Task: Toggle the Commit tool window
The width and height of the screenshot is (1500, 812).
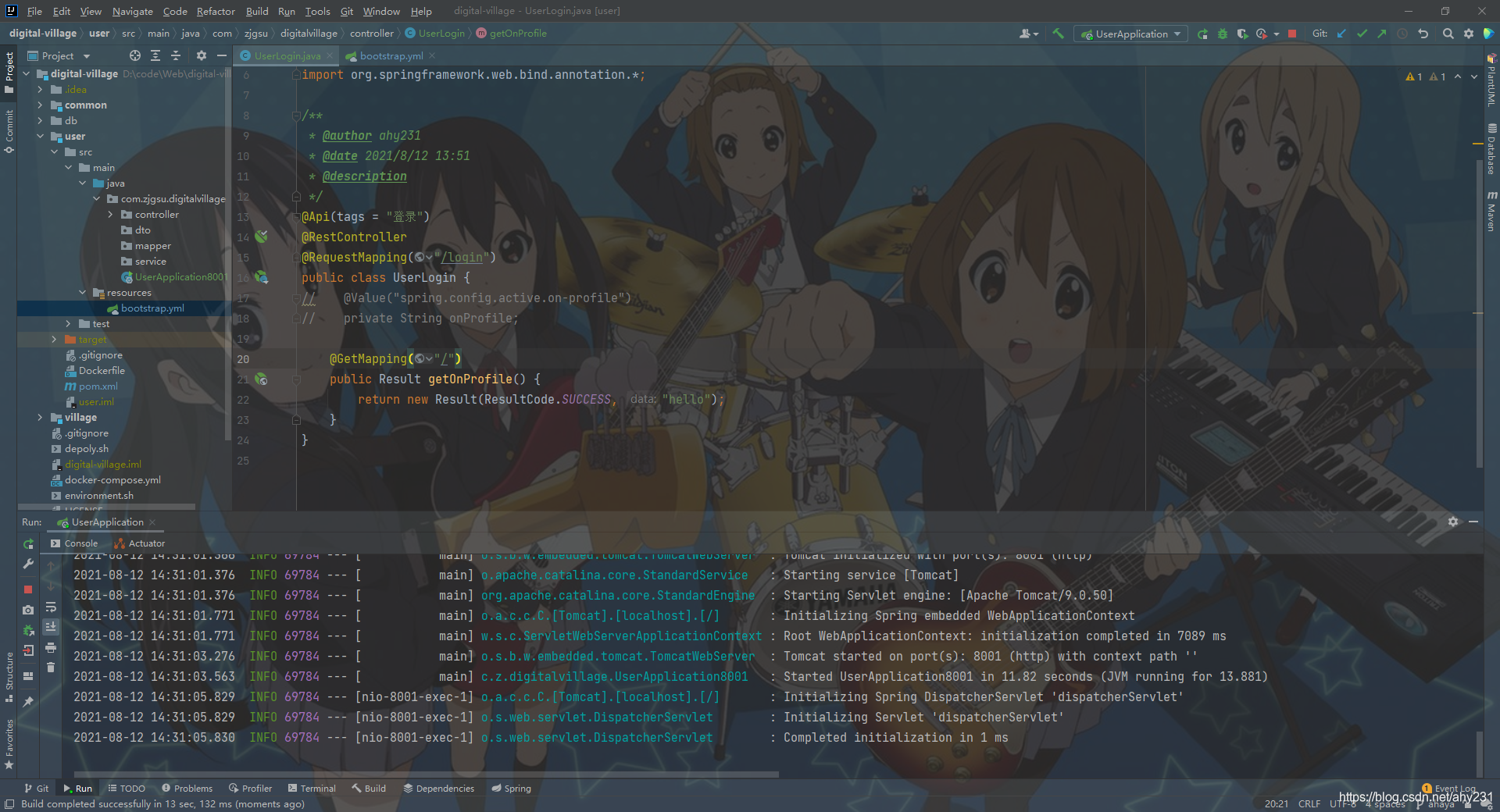Action: pos(9,131)
